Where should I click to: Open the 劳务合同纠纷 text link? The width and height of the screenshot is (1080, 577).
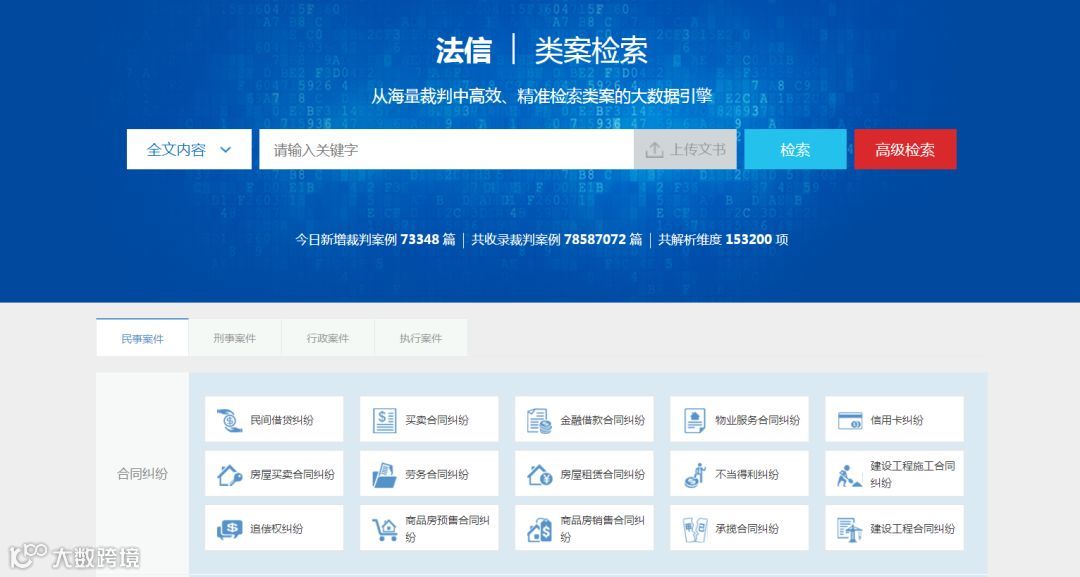click(437, 474)
